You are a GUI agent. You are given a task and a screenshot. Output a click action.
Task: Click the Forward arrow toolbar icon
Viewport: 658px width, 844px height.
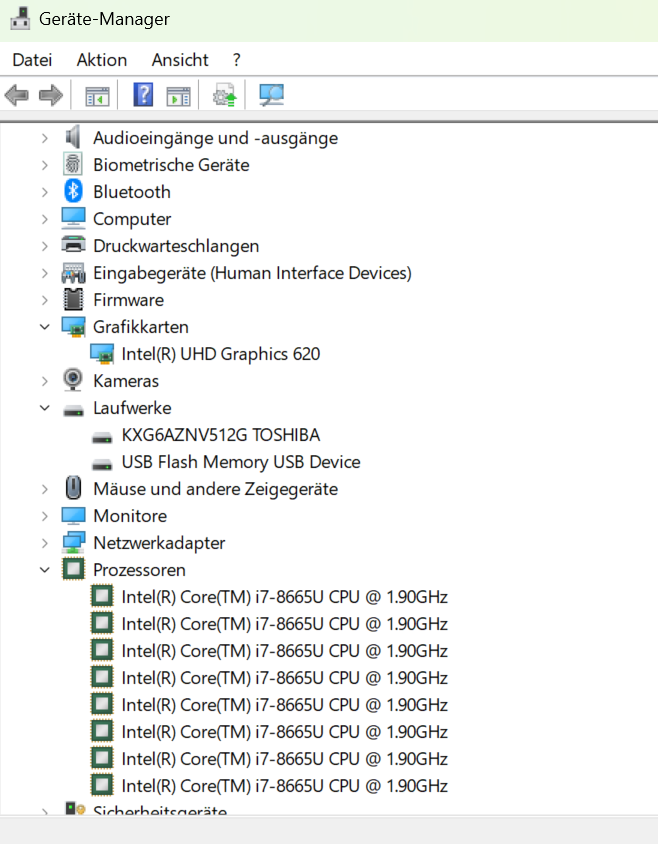51,96
